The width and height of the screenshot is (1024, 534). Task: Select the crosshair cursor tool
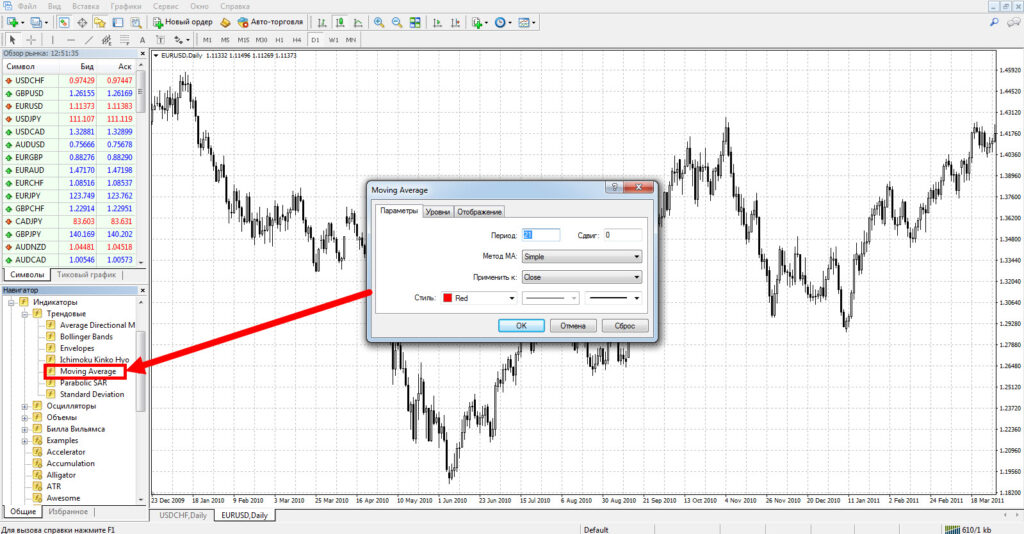click(30, 40)
